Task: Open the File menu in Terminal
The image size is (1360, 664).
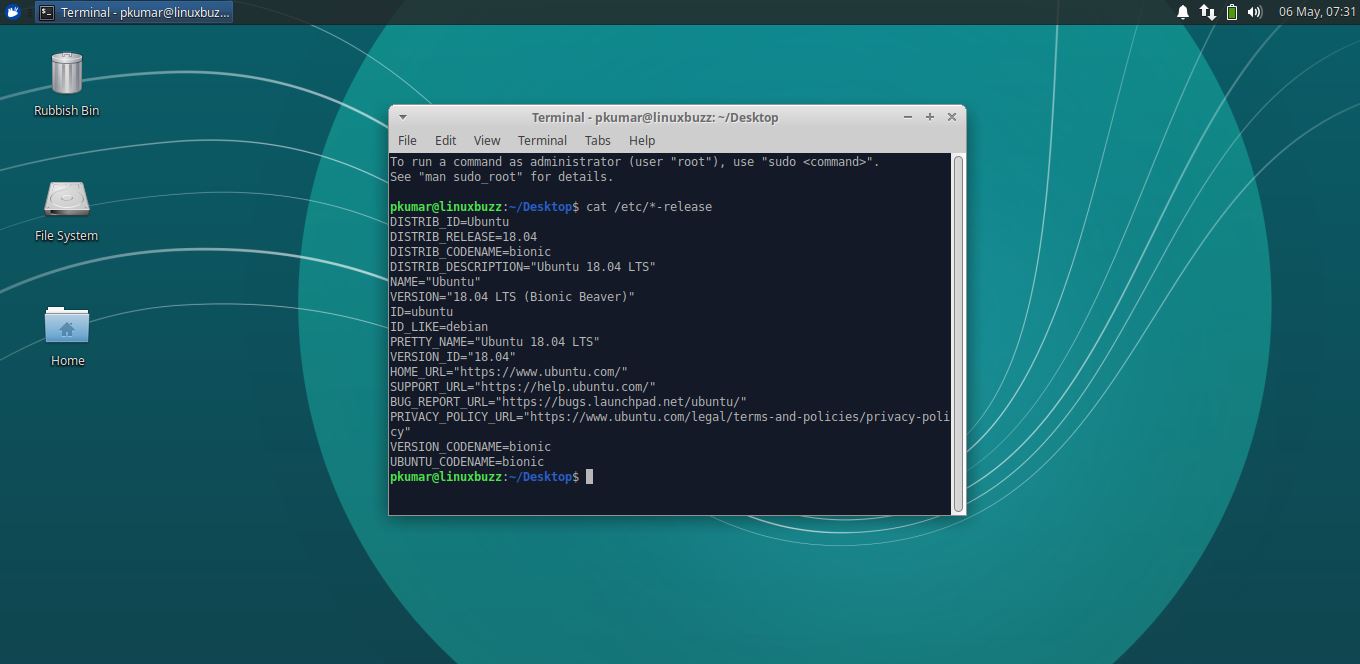Action: point(407,141)
